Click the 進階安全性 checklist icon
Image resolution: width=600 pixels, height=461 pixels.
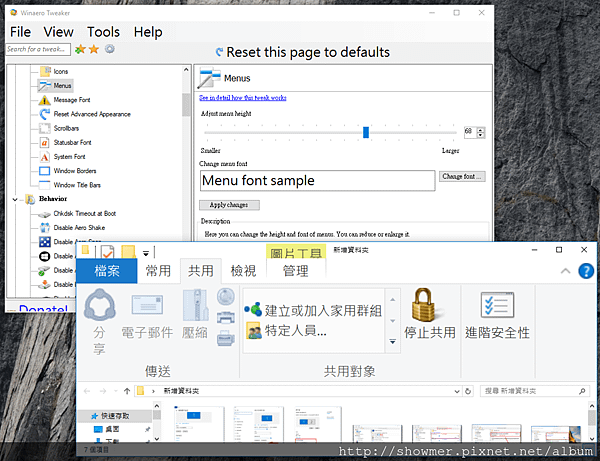[x=497, y=305]
